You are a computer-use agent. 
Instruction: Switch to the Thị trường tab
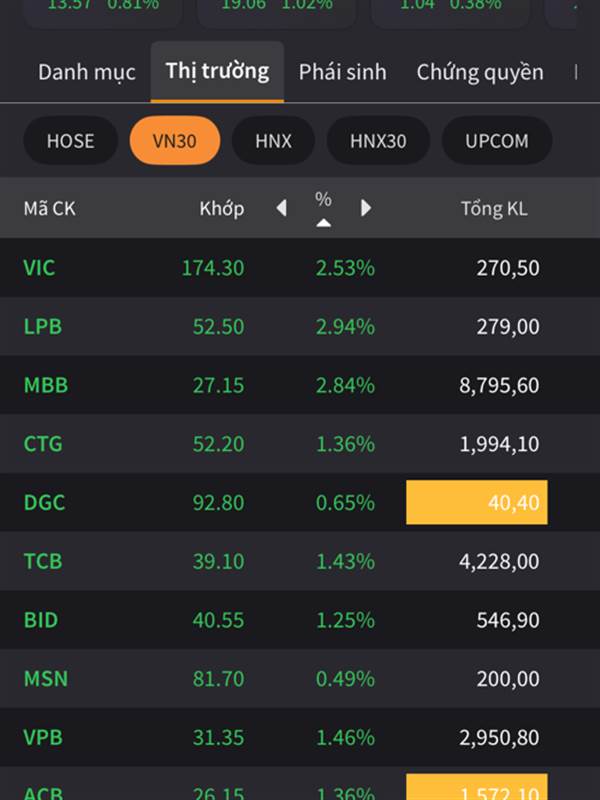tap(217, 71)
